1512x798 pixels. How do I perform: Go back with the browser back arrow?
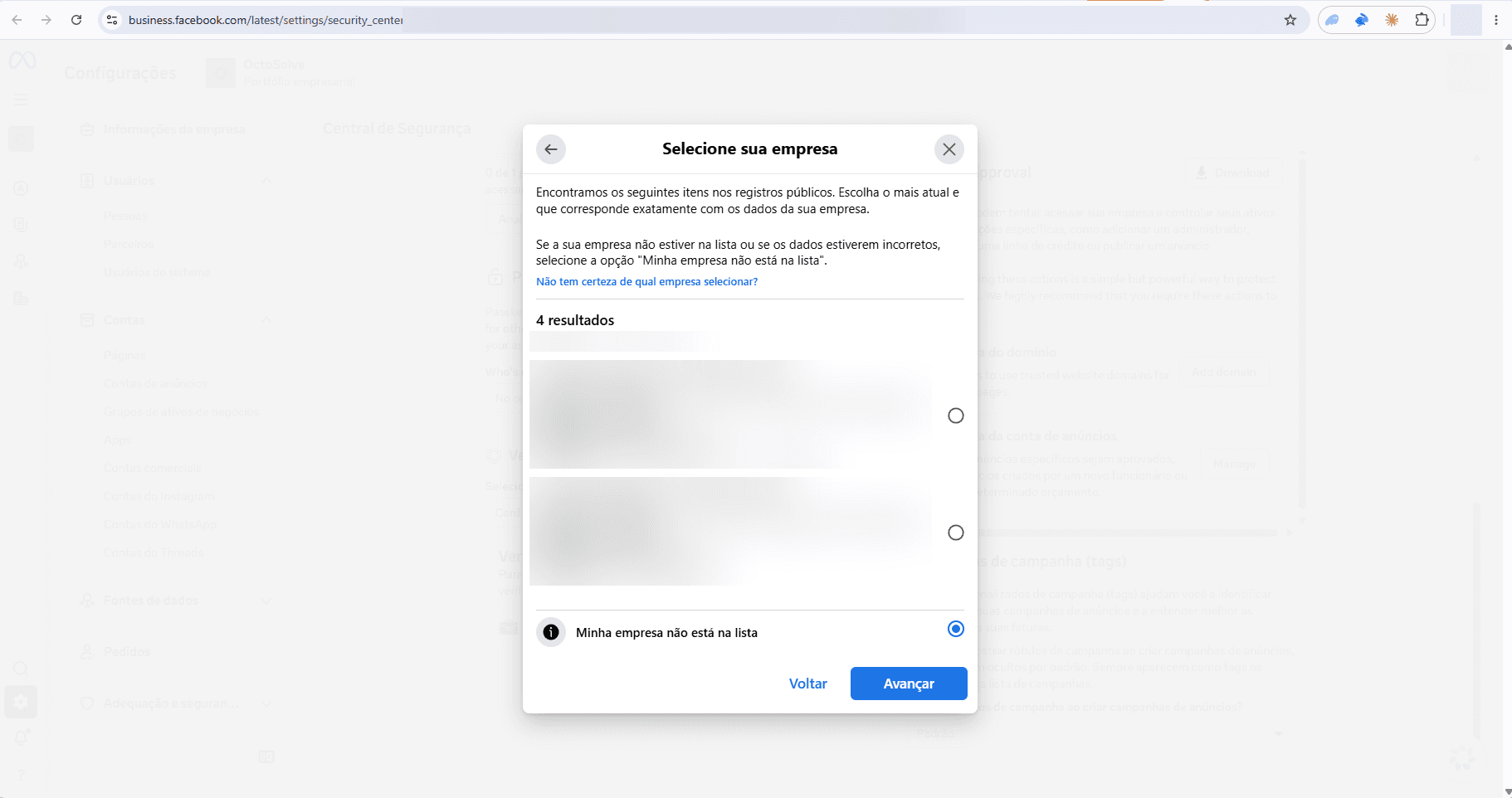coord(17,20)
